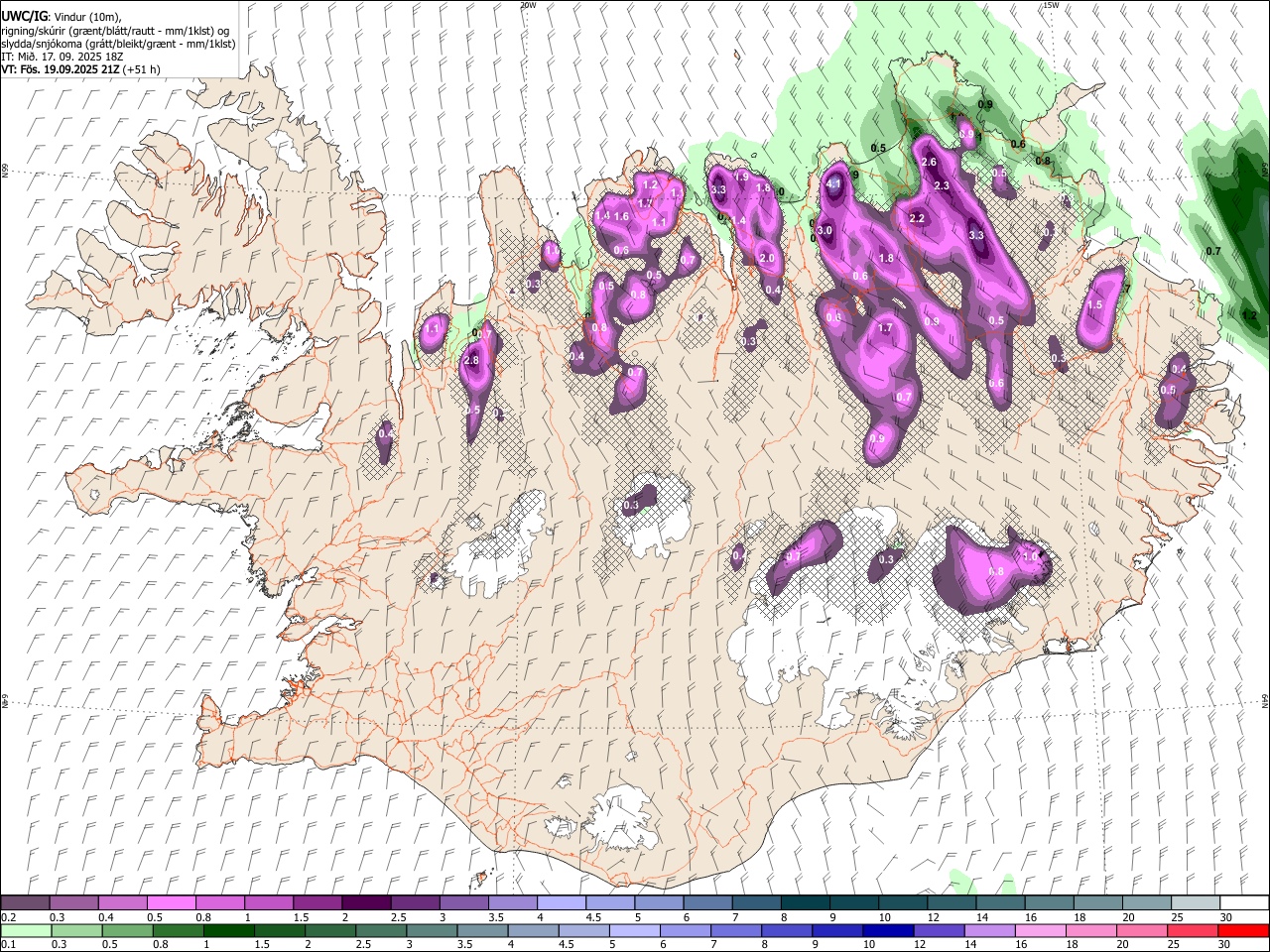Click the white 30 swatch in upper legend row

(x=1243, y=903)
